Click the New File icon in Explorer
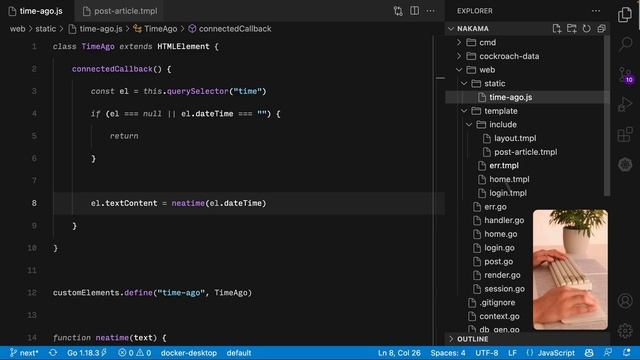 (557, 29)
